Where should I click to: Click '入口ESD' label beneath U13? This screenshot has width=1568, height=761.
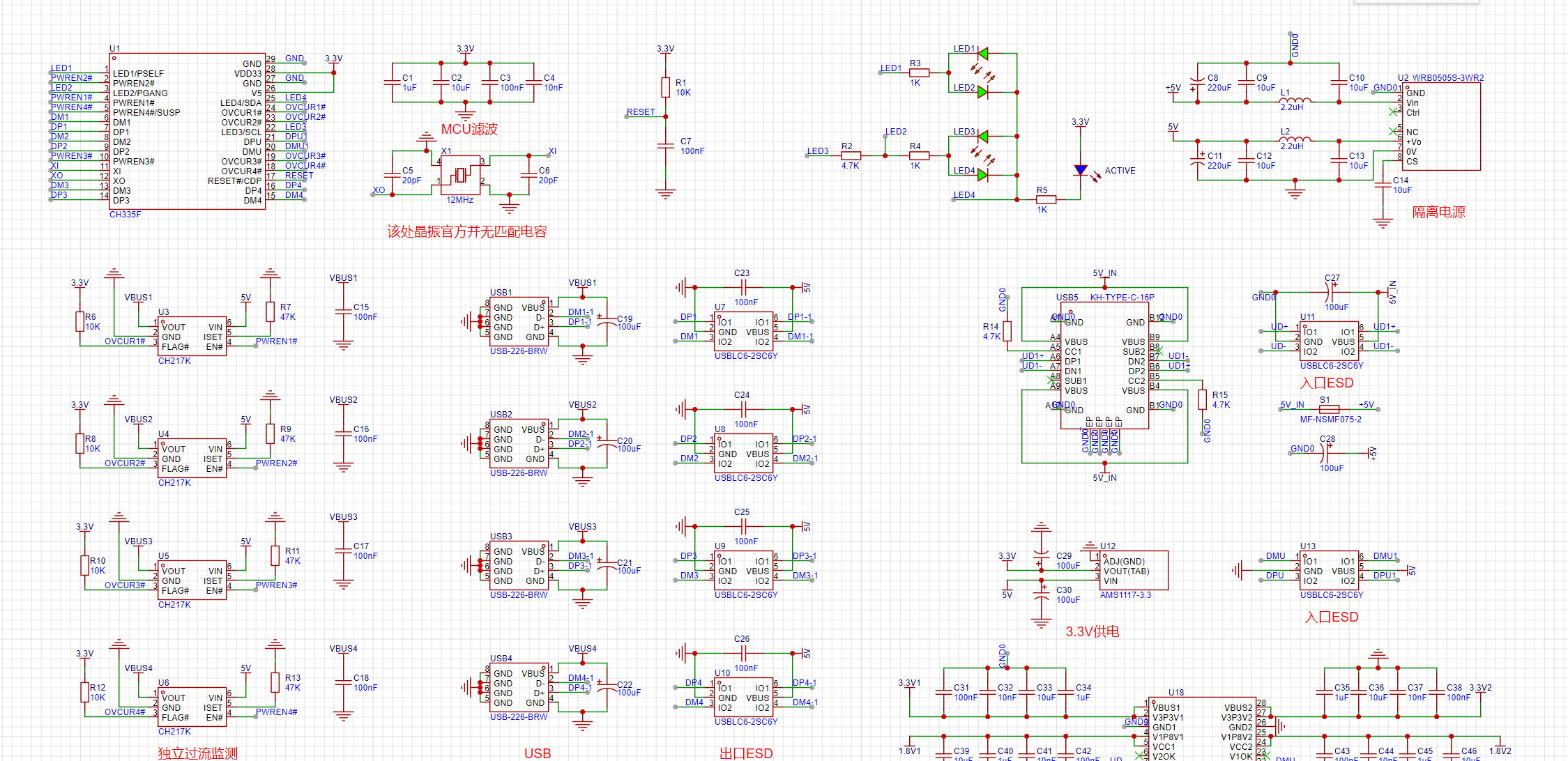(x=1332, y=617)
